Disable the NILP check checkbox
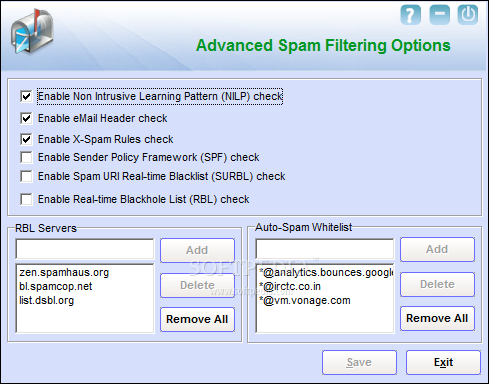Screen dimensions: 489x384 coord(26,97)
